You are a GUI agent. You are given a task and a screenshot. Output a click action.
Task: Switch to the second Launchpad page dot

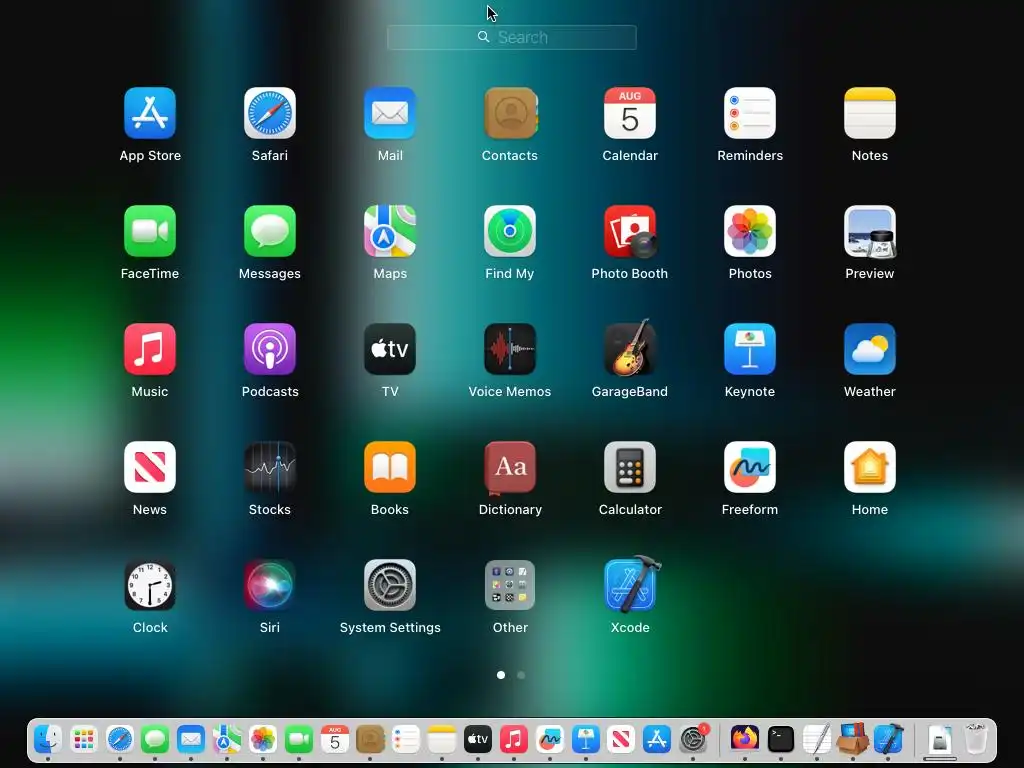tap(521, 675)
